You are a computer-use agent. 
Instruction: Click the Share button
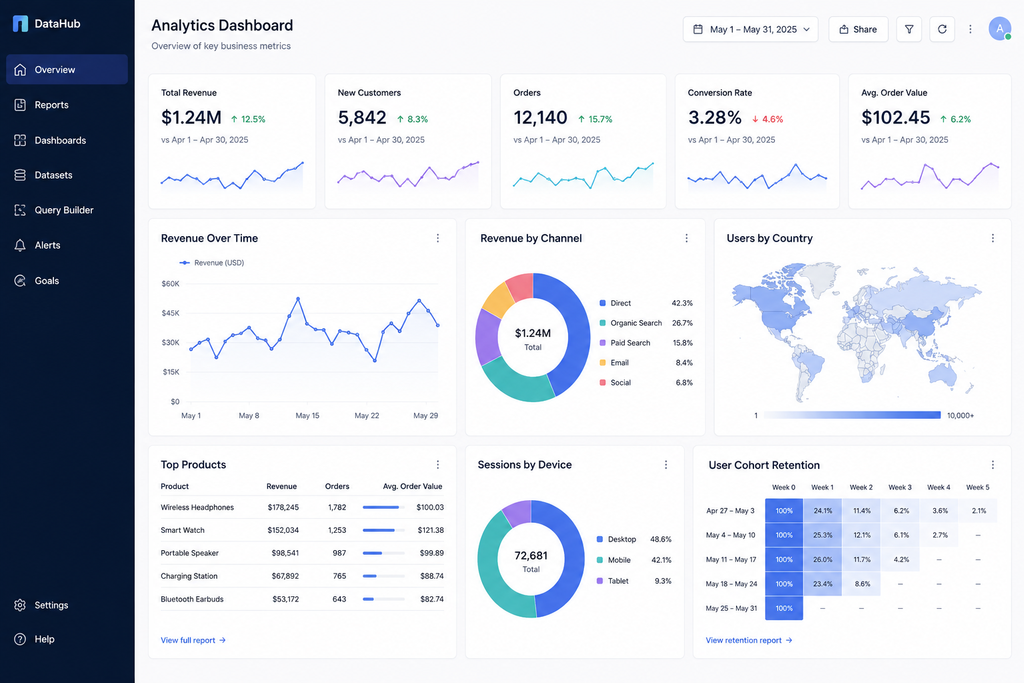858,29
